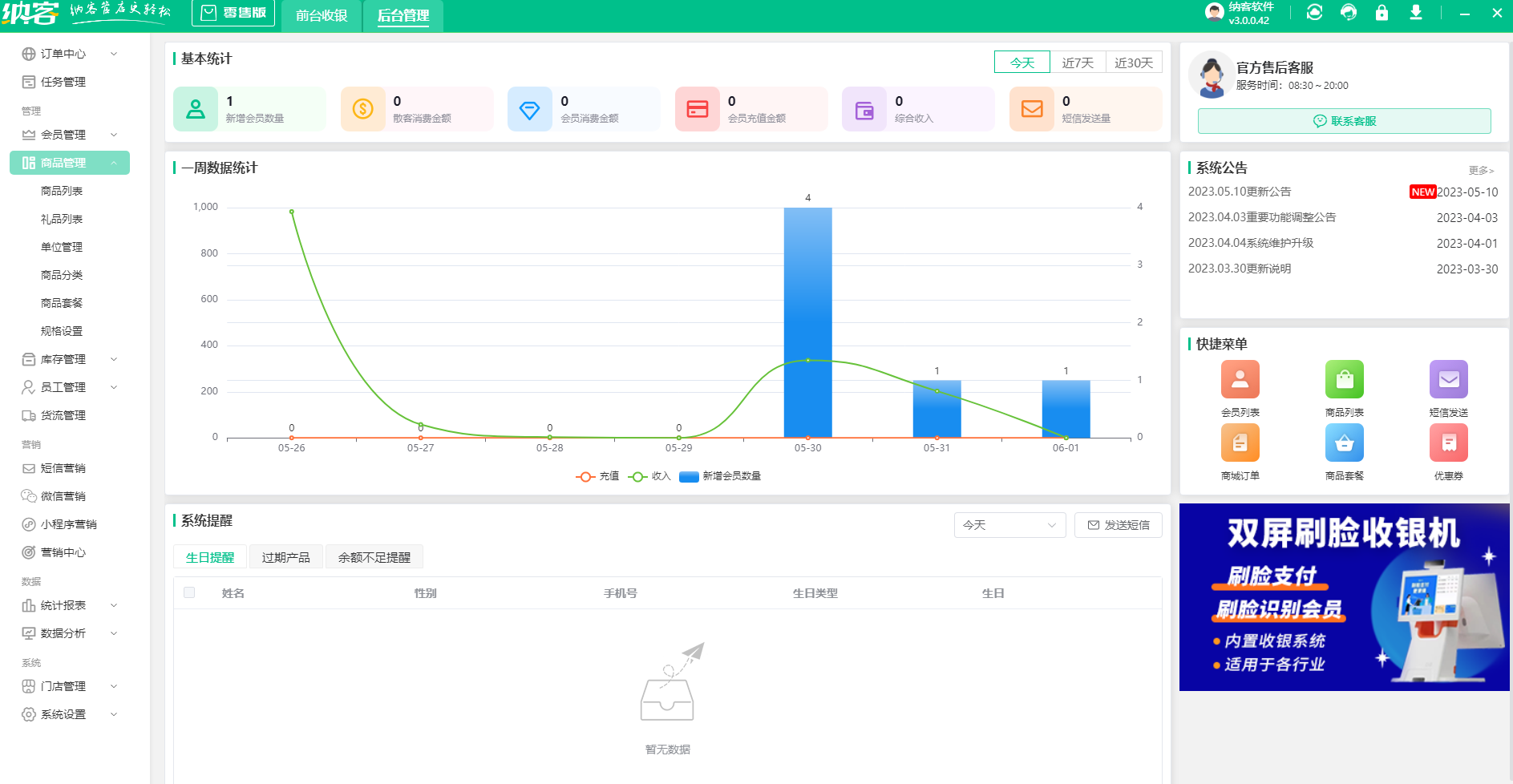Check the select-all checkbox in birthday table

coord(189,592)
